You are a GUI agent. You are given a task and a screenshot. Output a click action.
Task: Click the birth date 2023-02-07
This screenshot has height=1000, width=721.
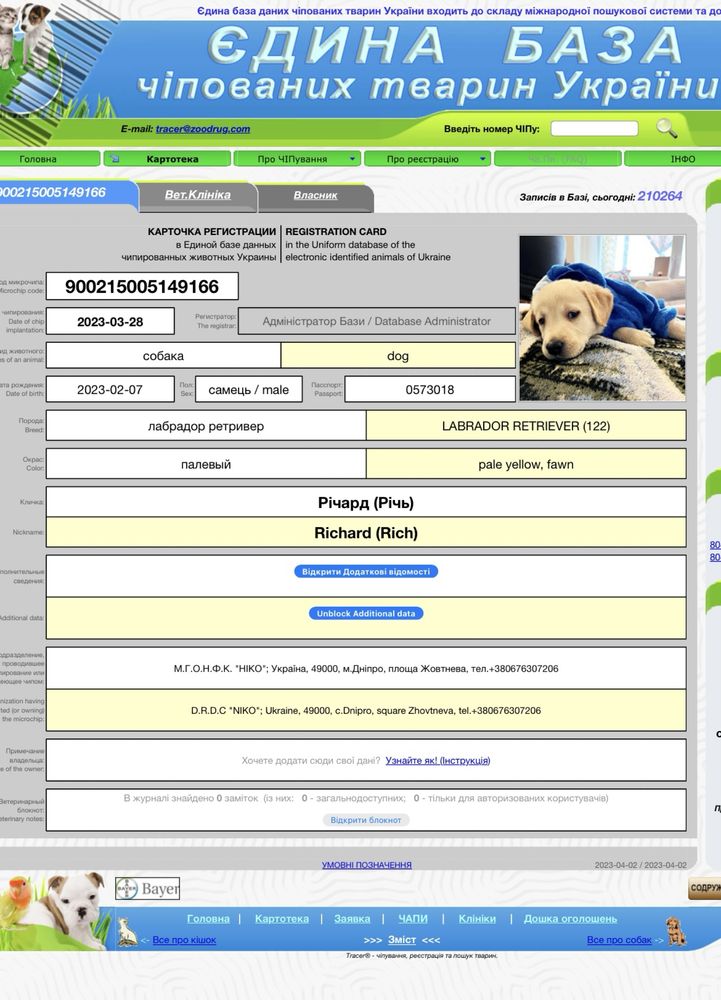[110, 389]
